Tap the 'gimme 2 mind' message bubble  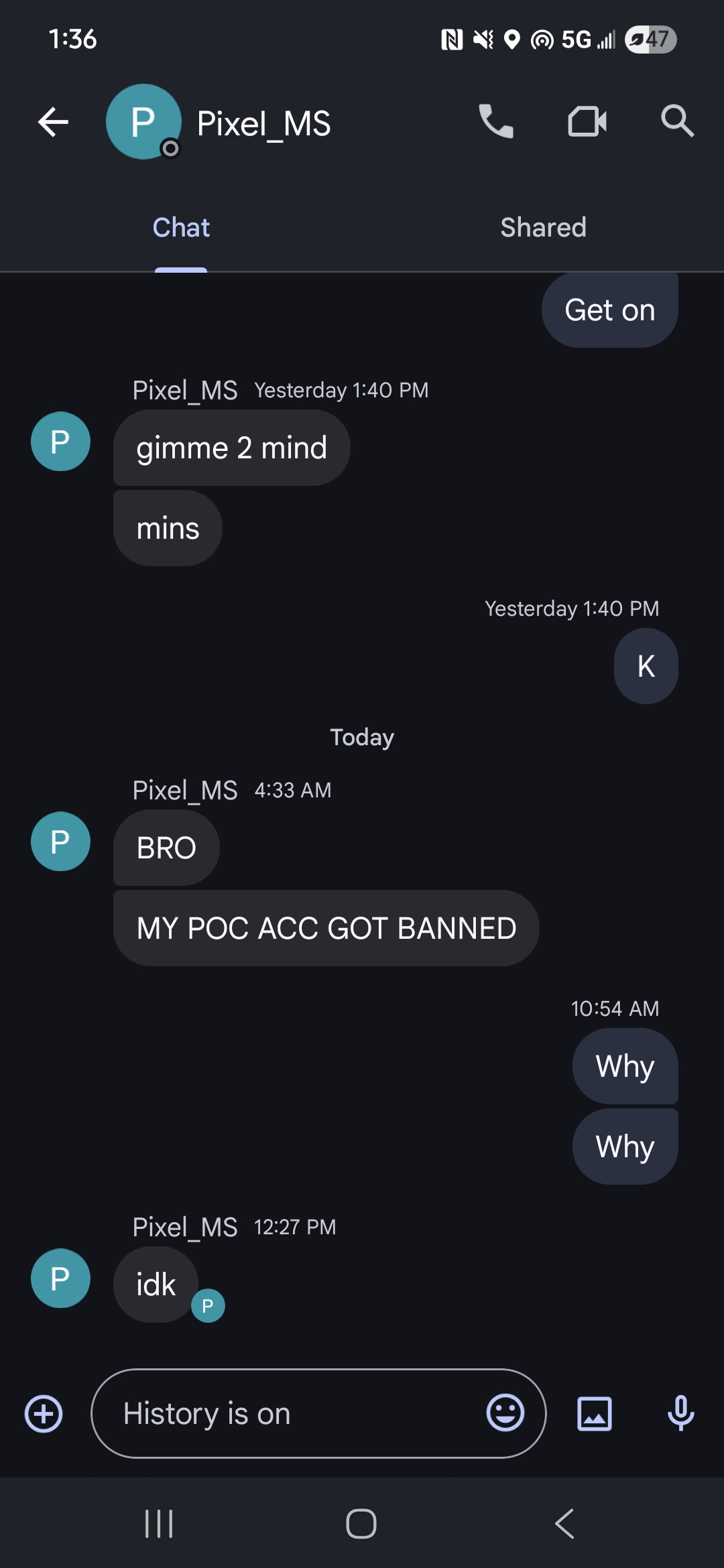pos(231,448)
